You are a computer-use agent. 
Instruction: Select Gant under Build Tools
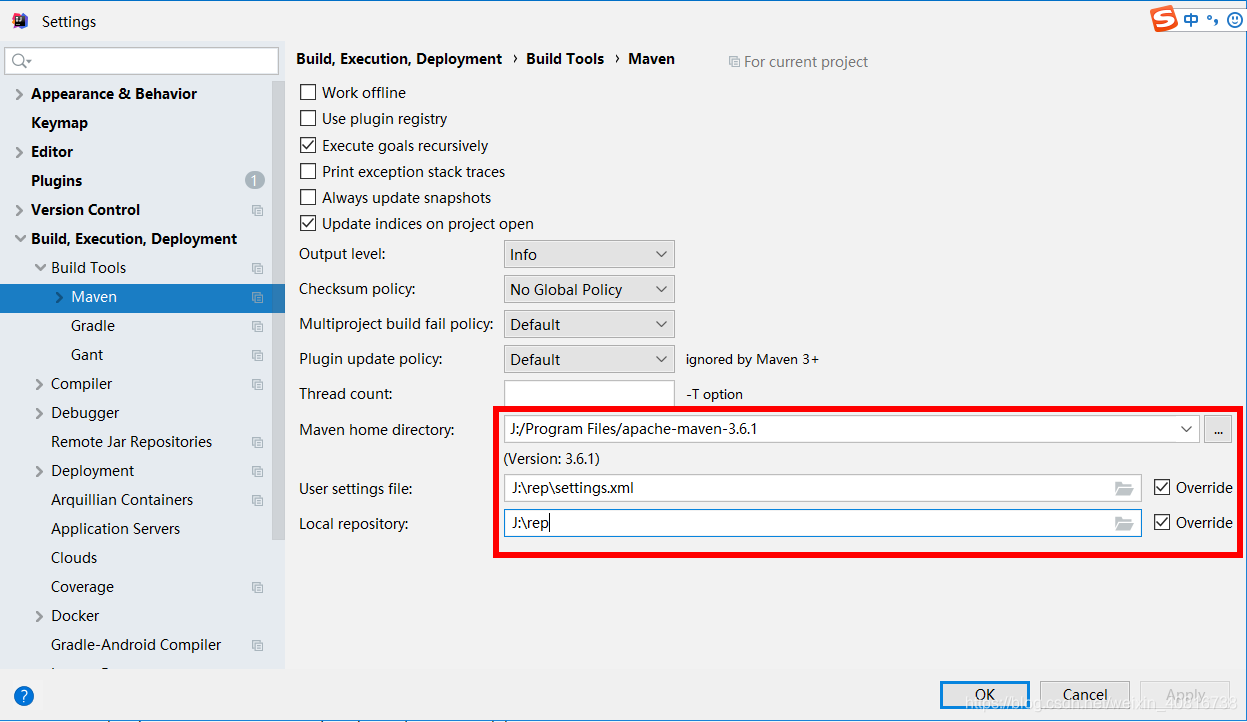(x=87, y=355)
